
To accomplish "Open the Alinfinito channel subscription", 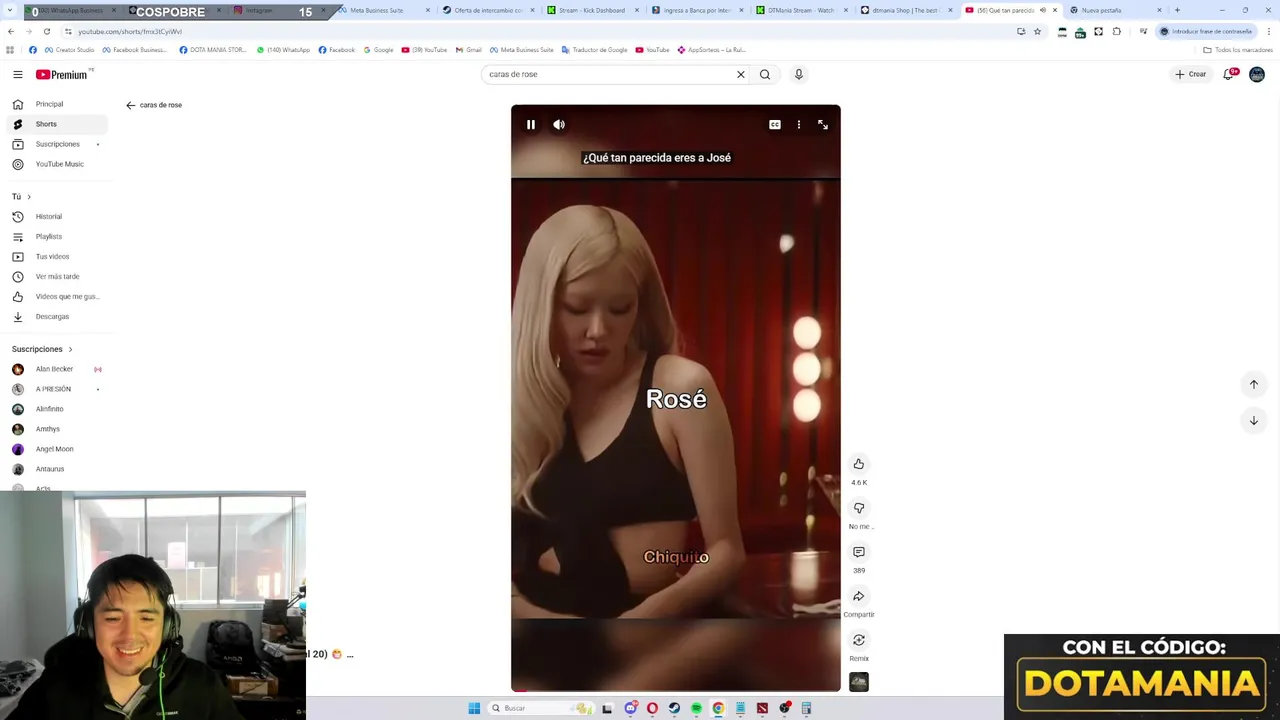I will pyautogui.click(x=56, y=409).
